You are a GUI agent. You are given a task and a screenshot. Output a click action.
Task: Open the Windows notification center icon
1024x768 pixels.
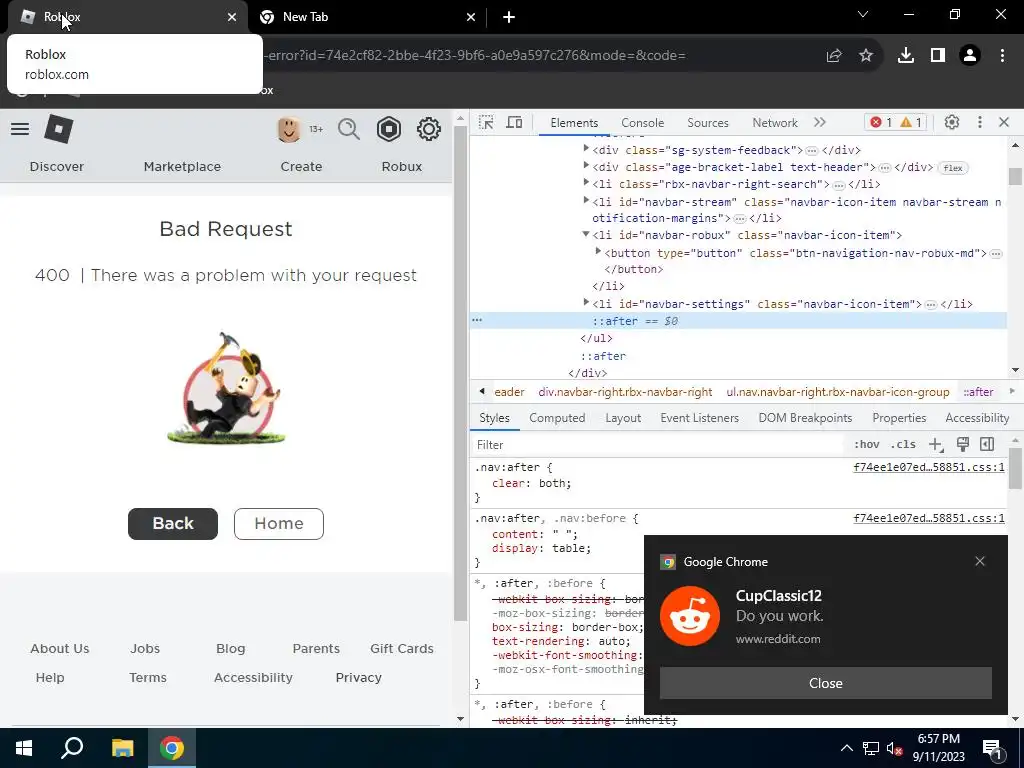(993, 748)
